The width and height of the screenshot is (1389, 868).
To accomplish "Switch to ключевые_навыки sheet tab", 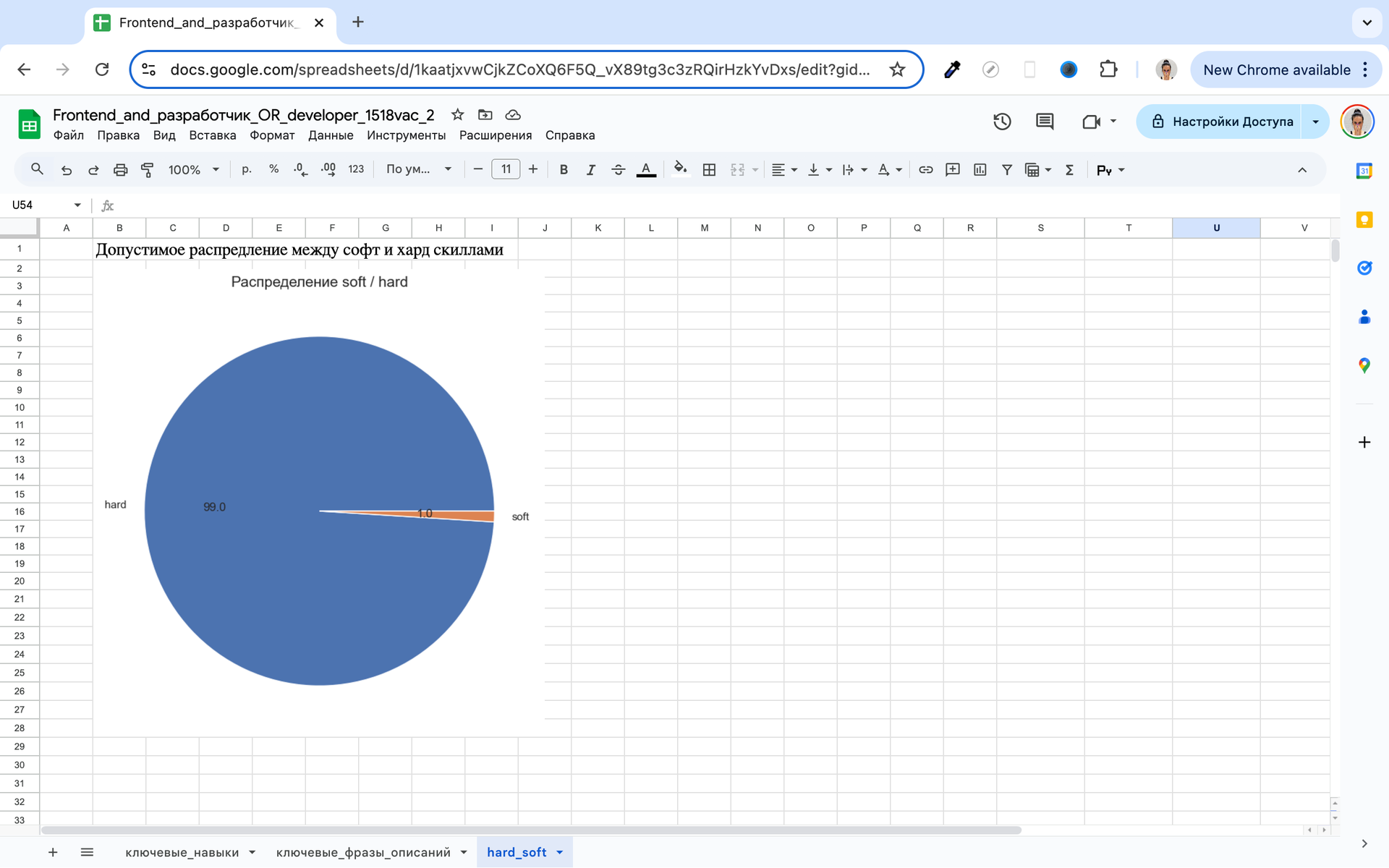I will point(182,852).
